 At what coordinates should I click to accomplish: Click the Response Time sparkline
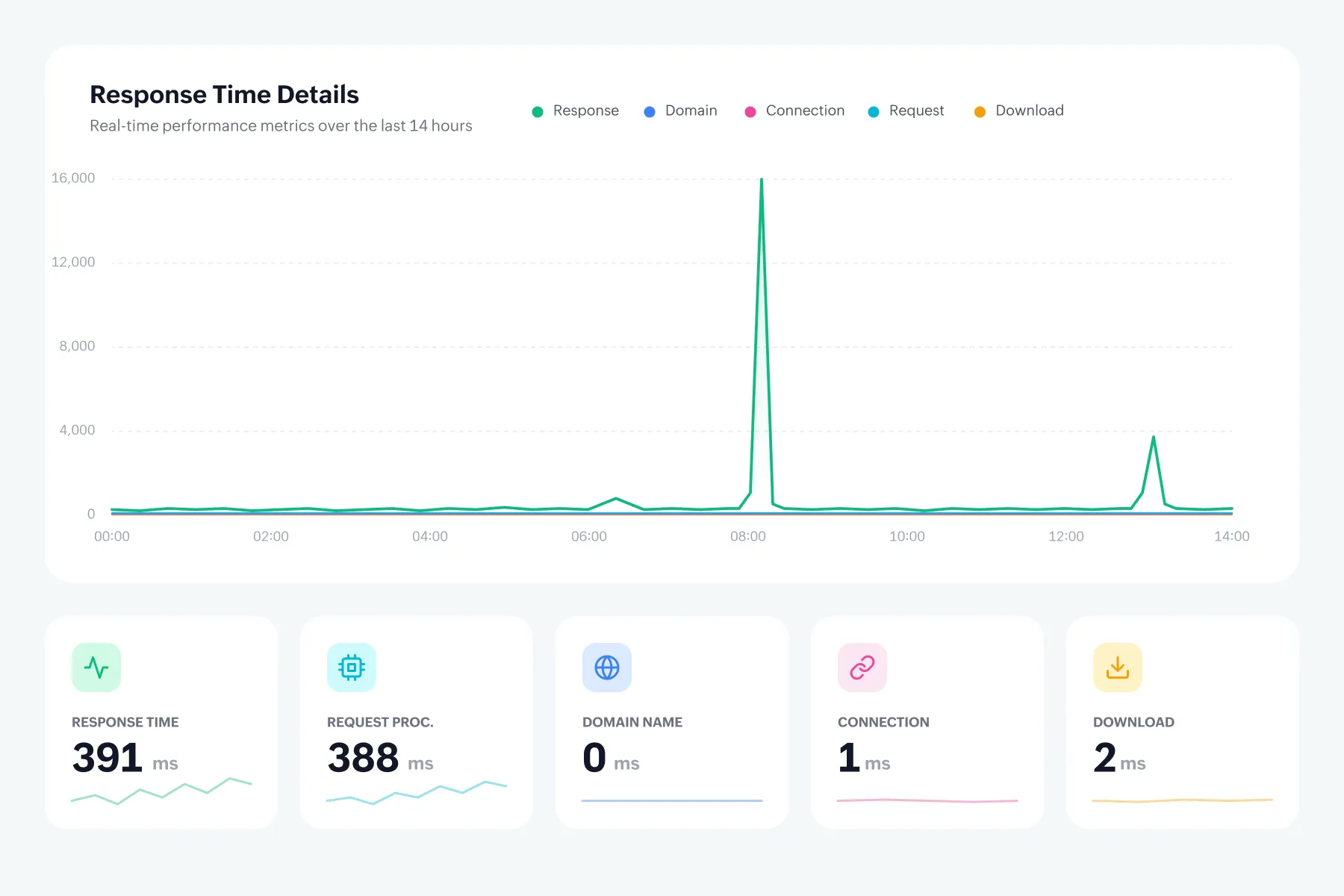pos(161,791)
